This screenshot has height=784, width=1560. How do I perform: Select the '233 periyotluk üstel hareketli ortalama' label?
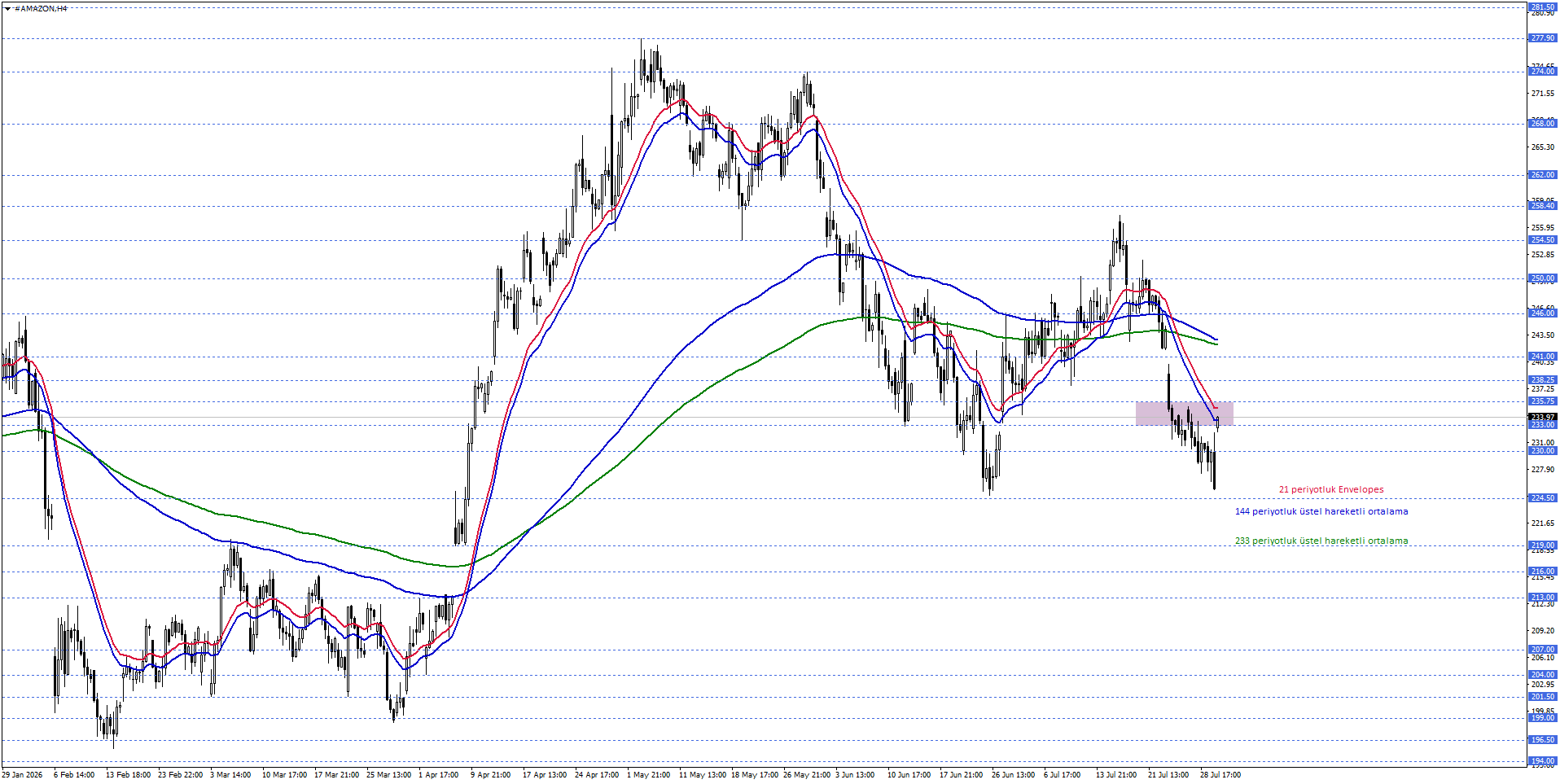[x=1321, y=541]
